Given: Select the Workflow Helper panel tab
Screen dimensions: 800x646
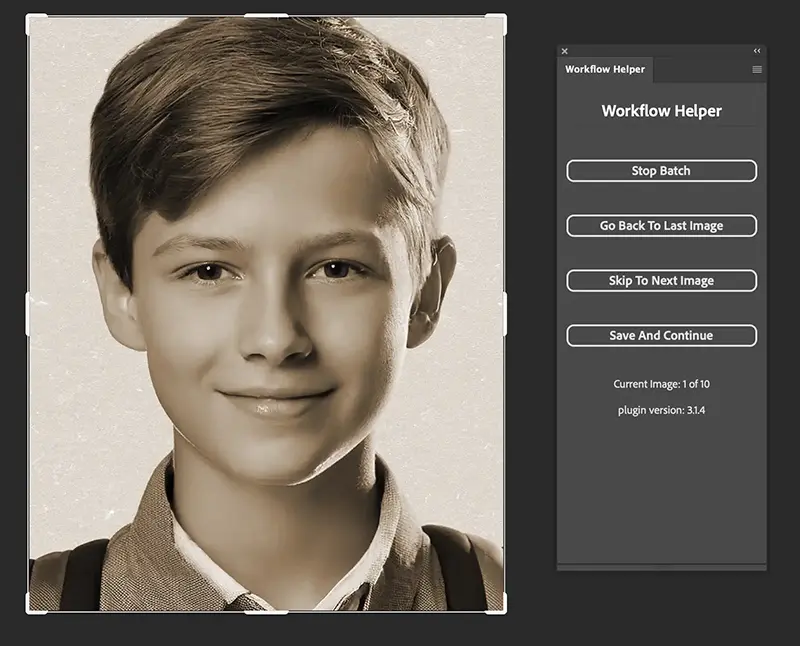Looking at the screenshot, I should (x=605, y=69).
